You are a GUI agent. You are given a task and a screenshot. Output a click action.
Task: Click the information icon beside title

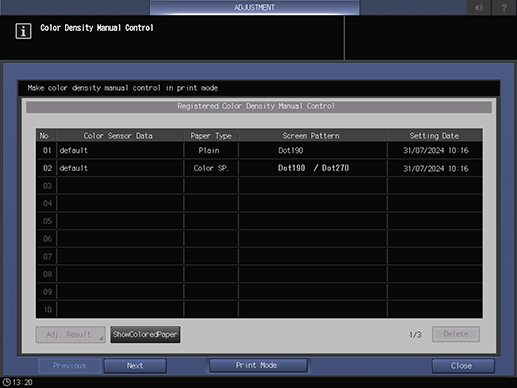click(23, 31)
